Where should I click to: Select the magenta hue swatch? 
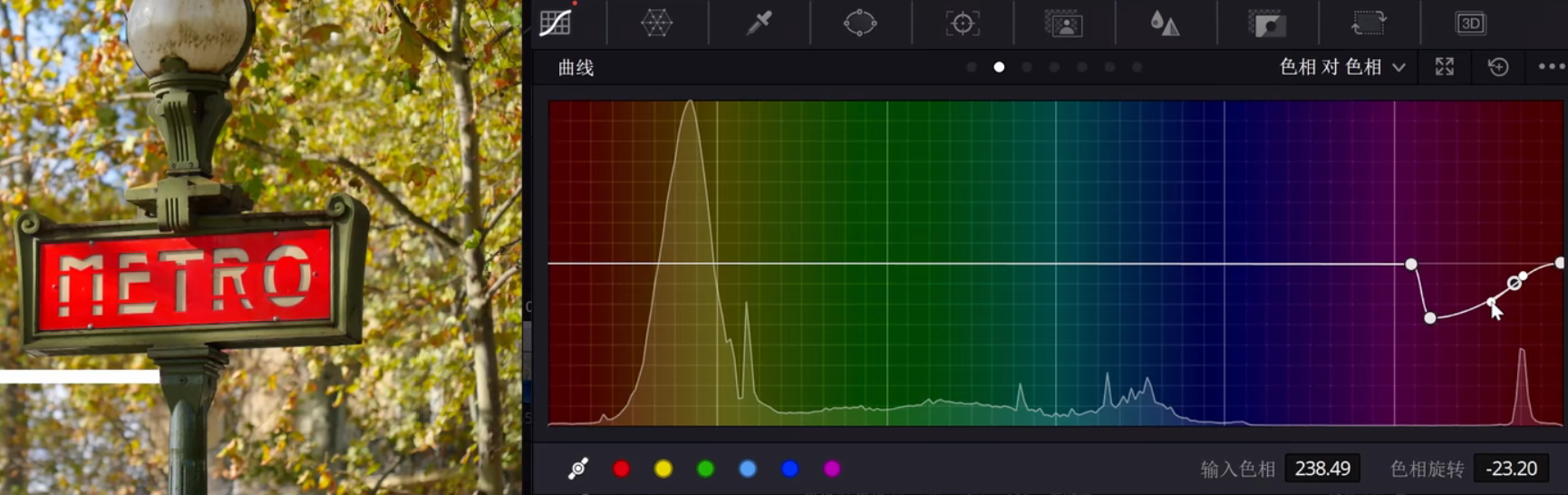[832, 469]
